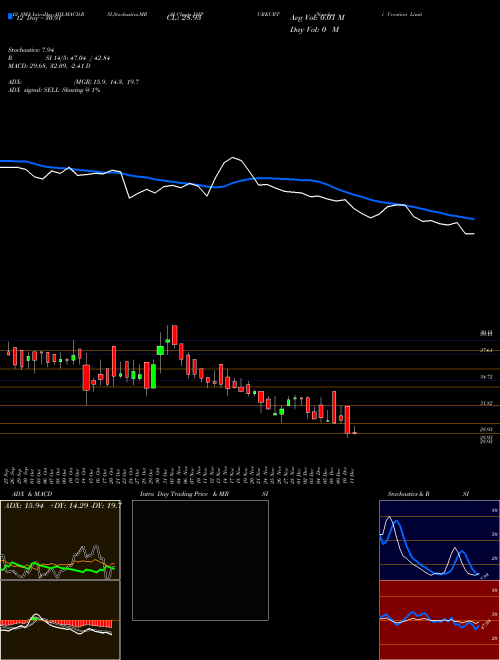500x660 pixels.
Task: Click the 'ADX & MACD' panel title
Action: click(x=32, y=494)
